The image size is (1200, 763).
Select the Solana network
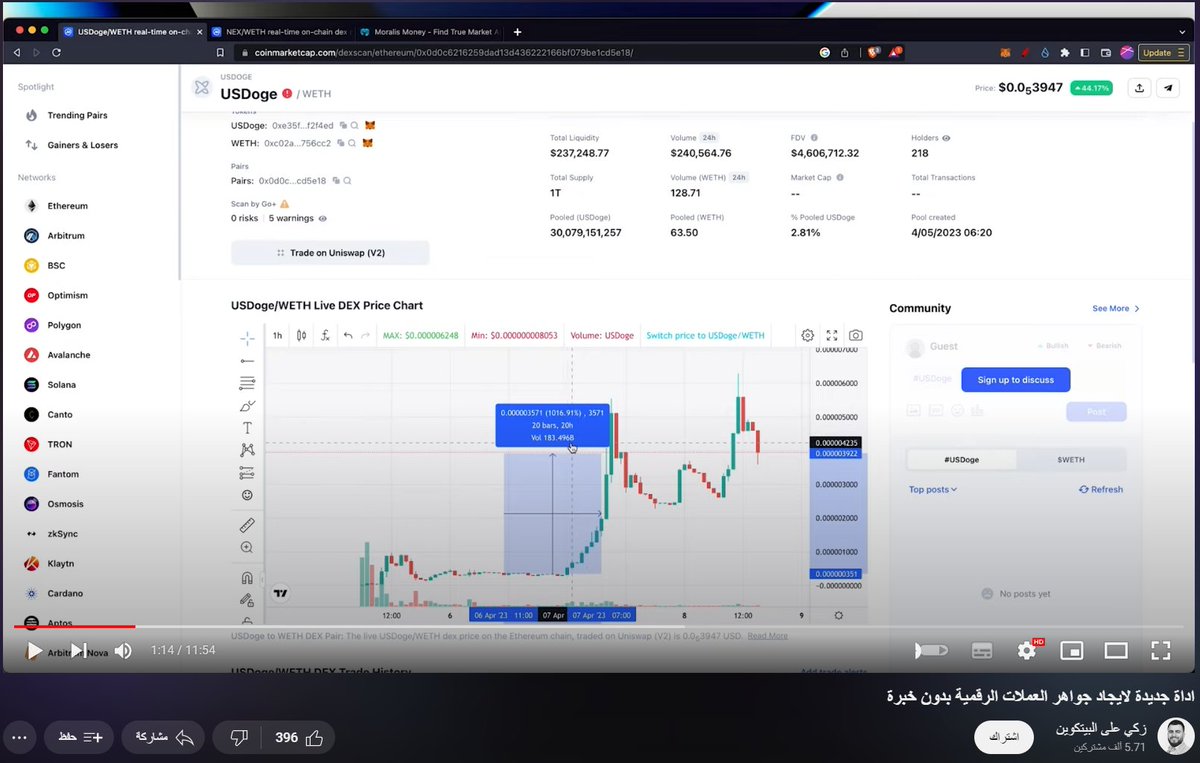61,385
